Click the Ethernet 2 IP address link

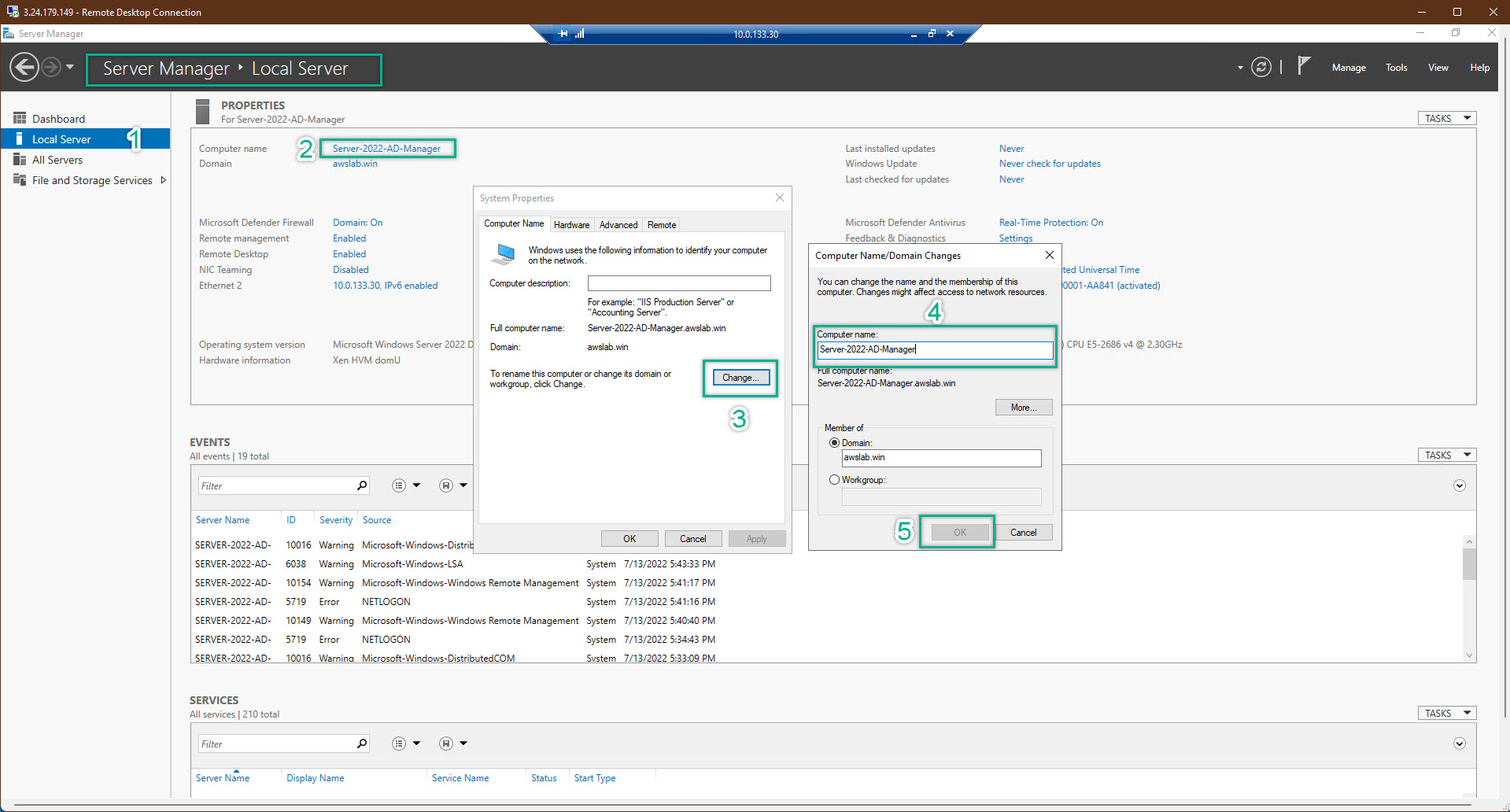pos(385,286)
